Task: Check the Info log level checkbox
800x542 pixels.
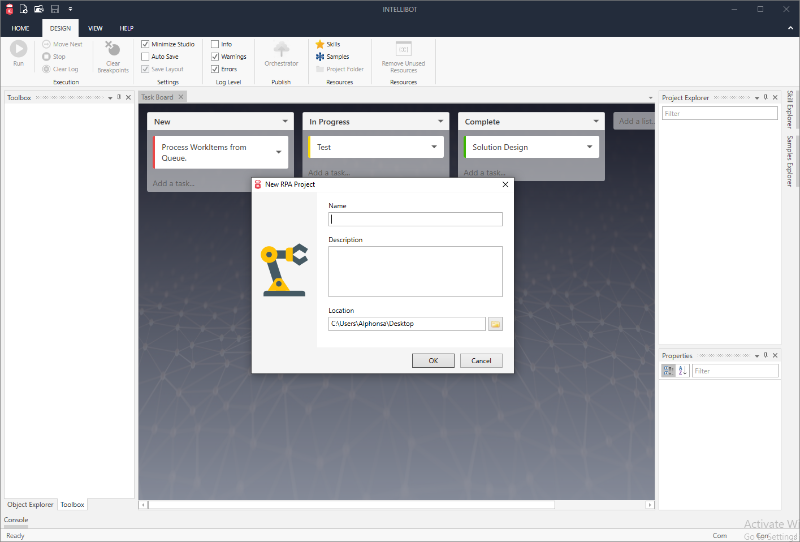Action: (215, 44)
